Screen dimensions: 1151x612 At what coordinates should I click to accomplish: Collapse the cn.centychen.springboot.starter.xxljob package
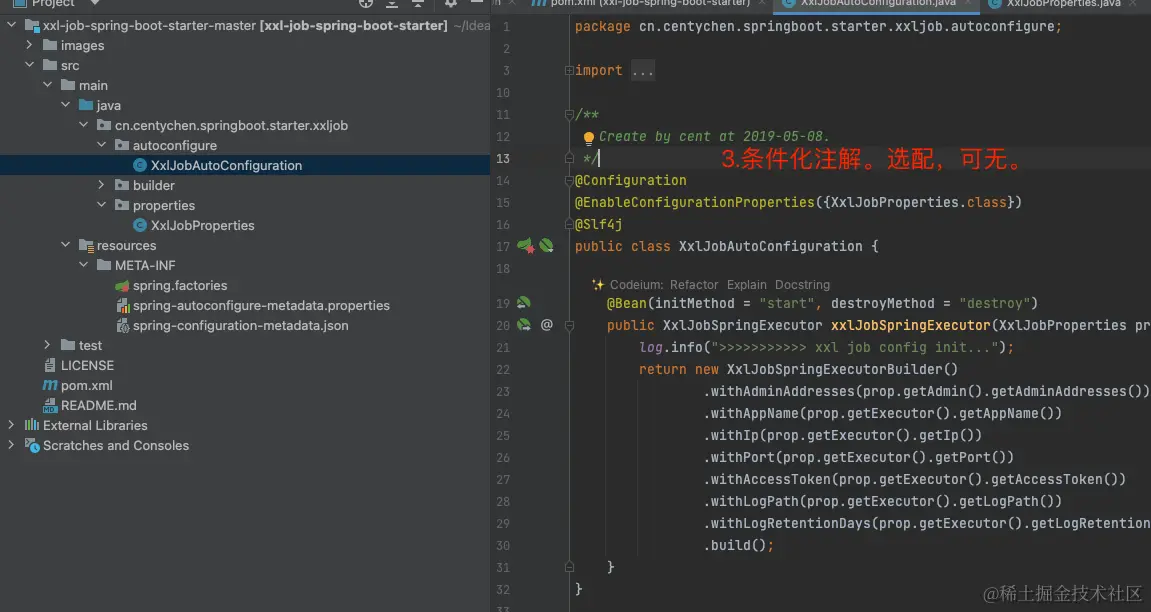click(83, 125)
